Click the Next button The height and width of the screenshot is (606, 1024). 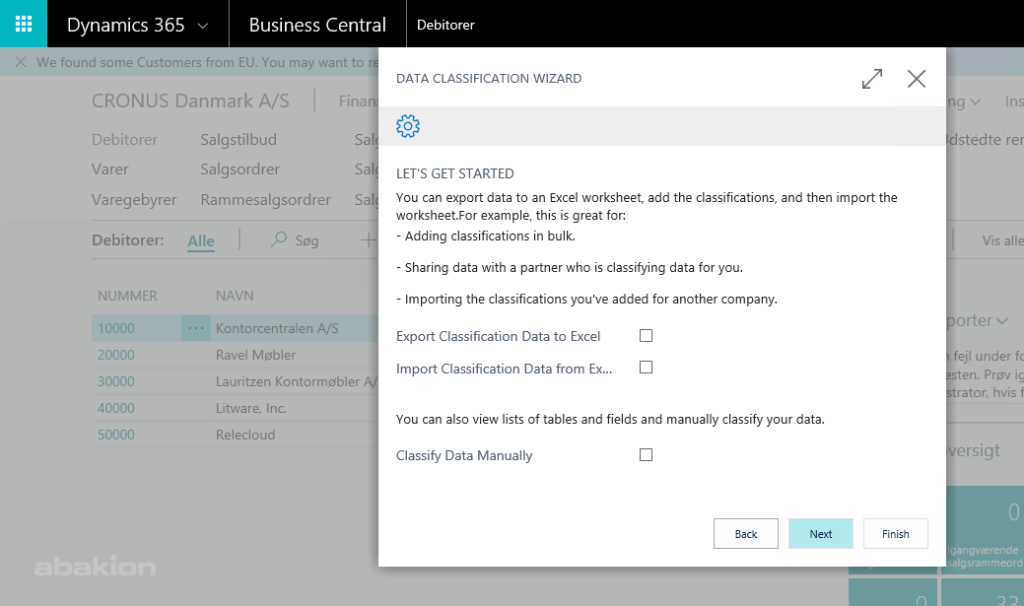(x=820, y=534)
